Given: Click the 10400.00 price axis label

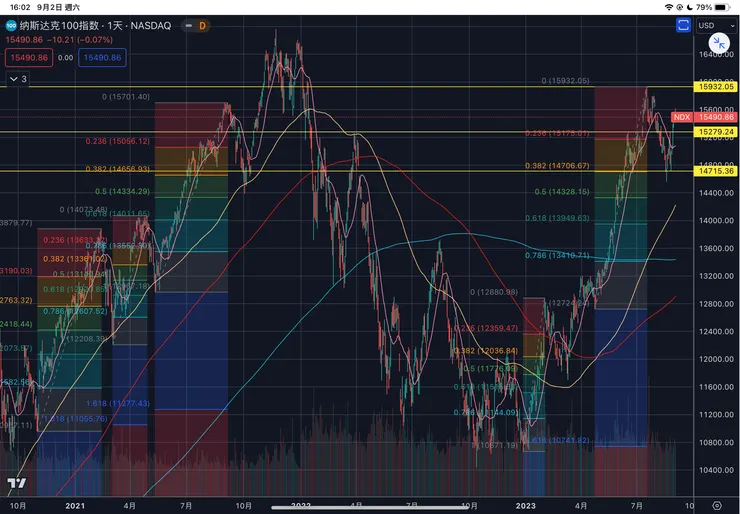Looking at the screenshot, I should point(716,470).
